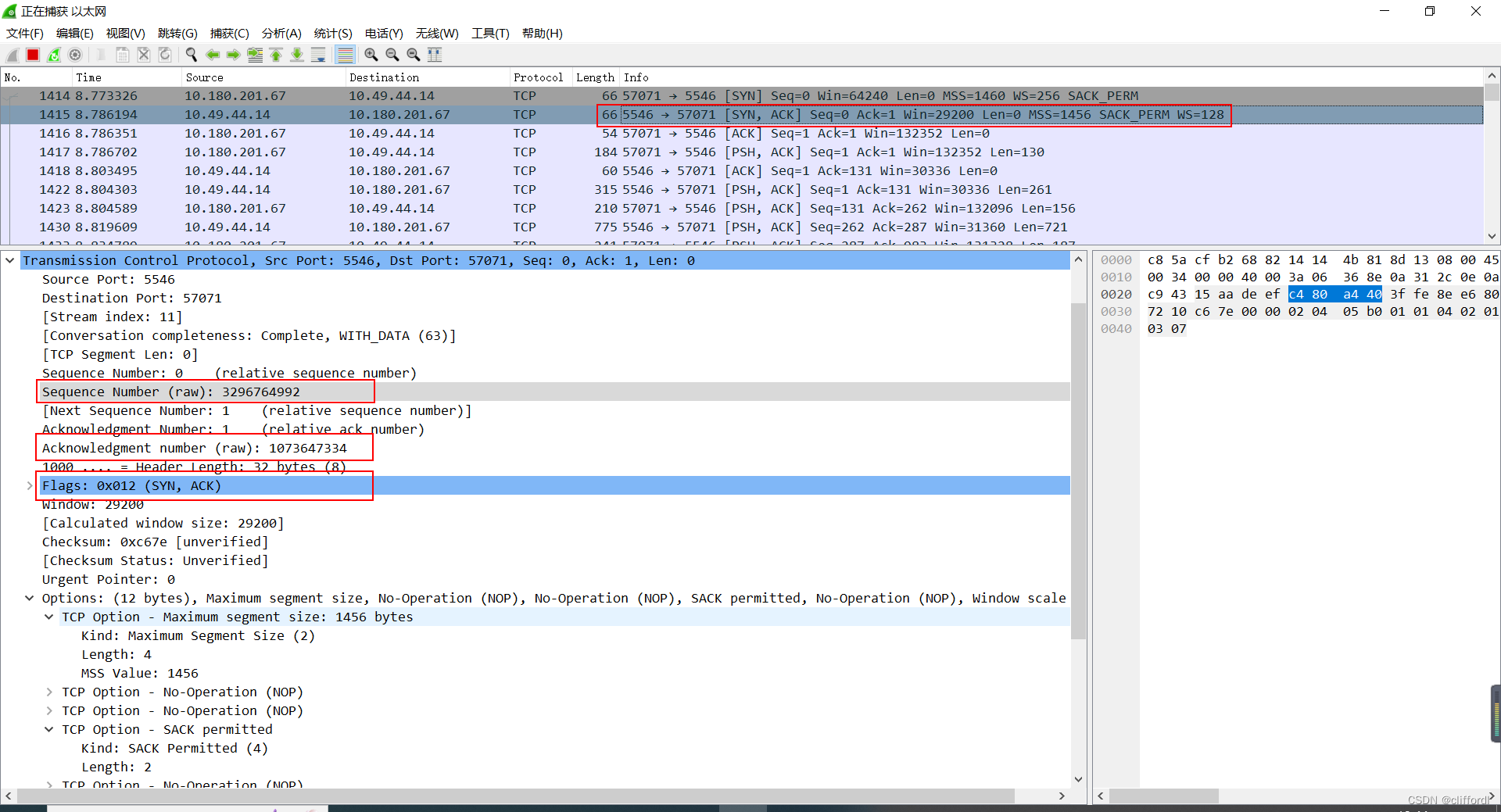Expand the second No-Operation (NOP) option
The height and width of the screenshot is (812, 1501).
49,710
